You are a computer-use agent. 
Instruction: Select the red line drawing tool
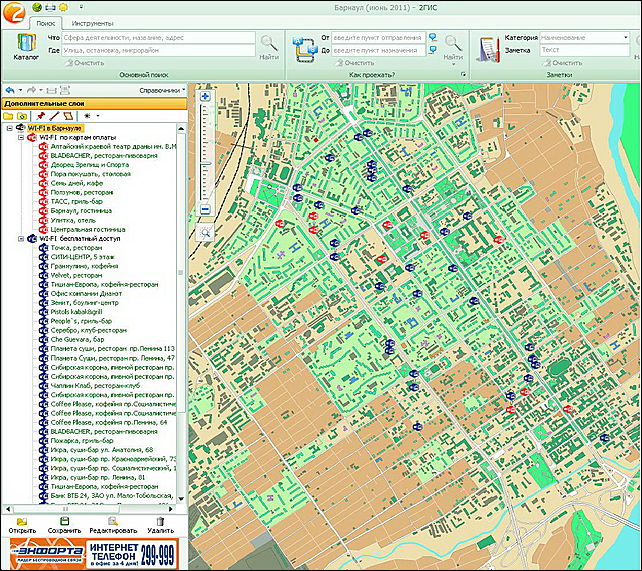click(56, 115)
